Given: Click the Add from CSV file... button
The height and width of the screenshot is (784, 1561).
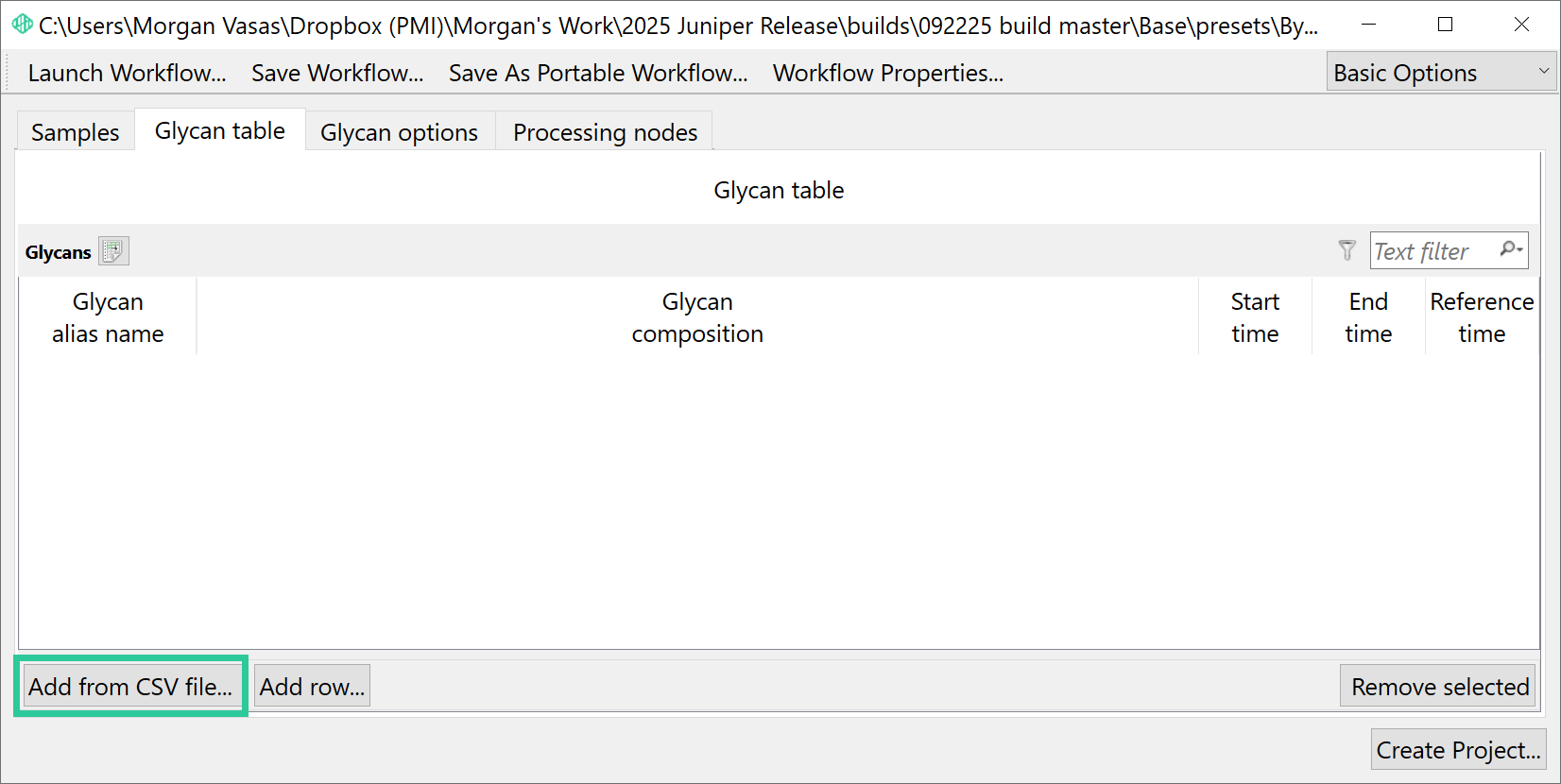Looking at the screenshot, I should (x=130, y=686).
